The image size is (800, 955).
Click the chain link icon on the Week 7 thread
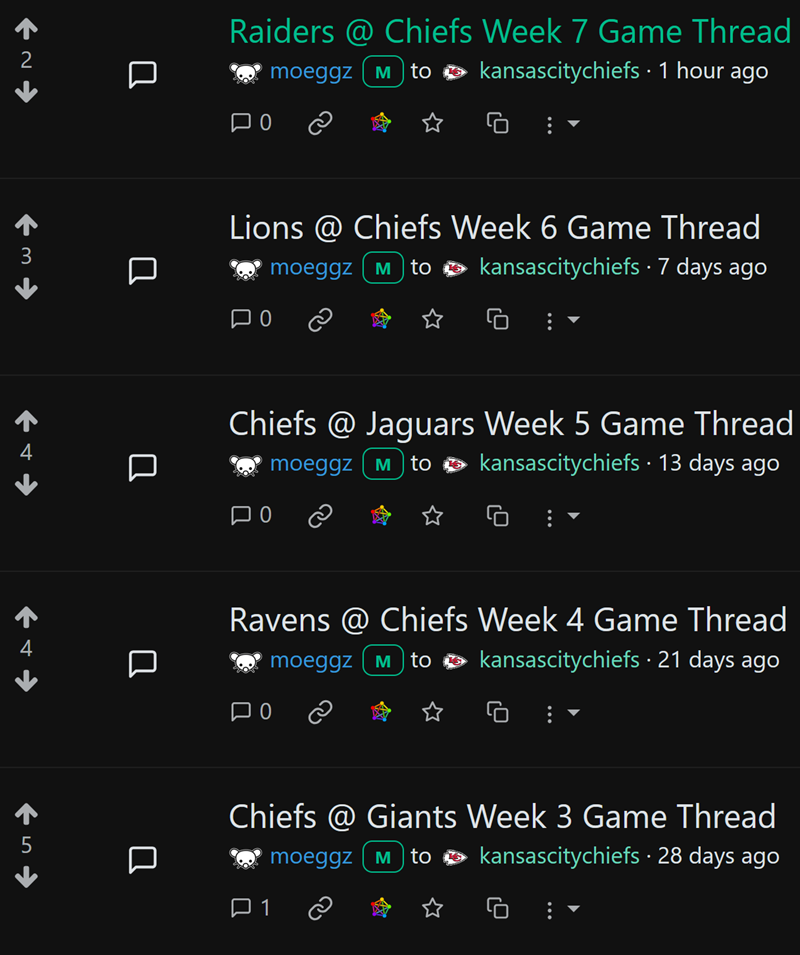point(320,124)
